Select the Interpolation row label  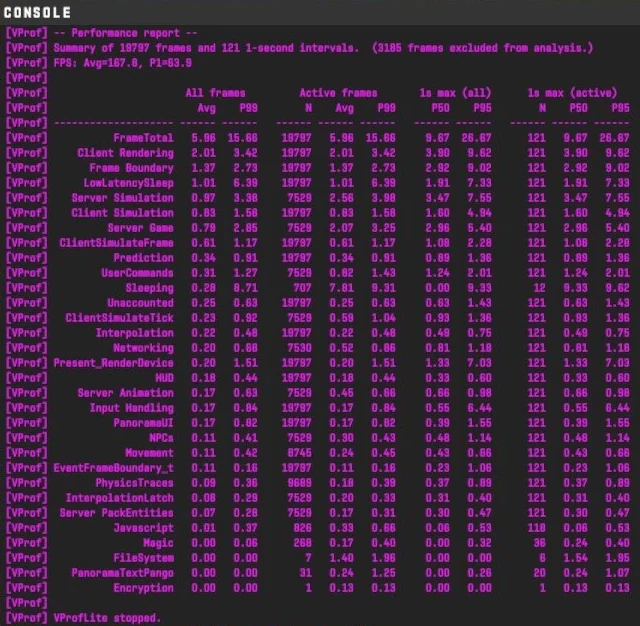pyautogui.click(x=134, y=333)
